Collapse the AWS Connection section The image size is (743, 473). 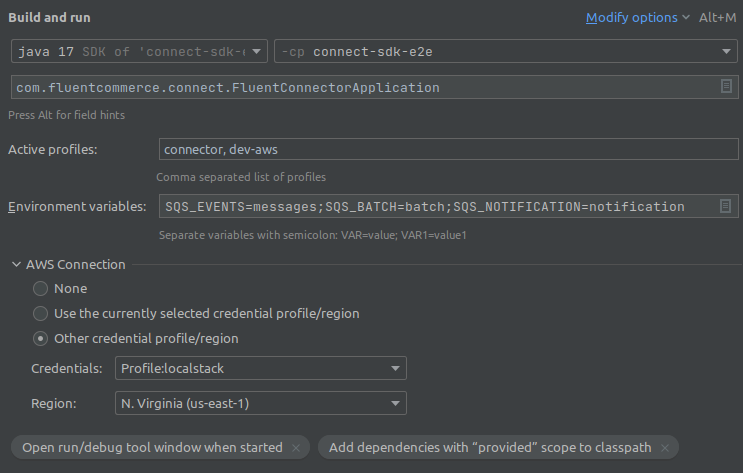pyautogui.click(x=17, y=265)
